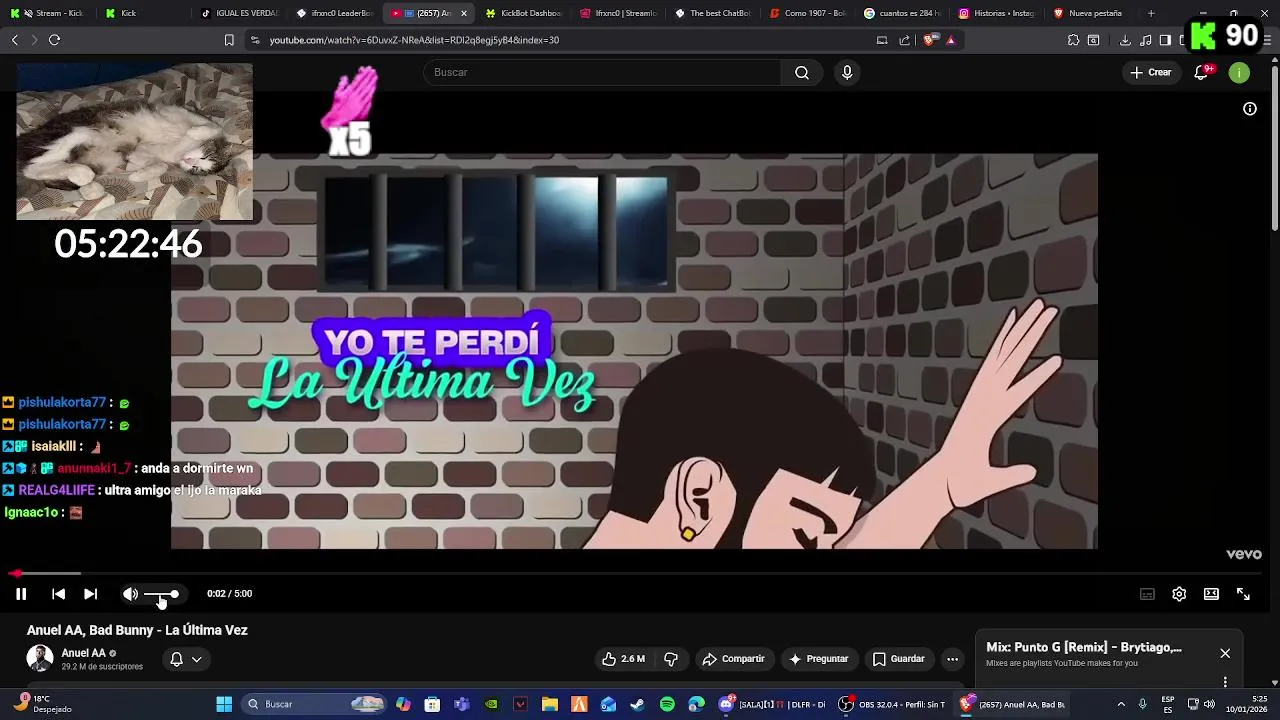Viewport: 1280px width, 720px height.
Task: Click the Crear create button
Action: coord(1151,72)
